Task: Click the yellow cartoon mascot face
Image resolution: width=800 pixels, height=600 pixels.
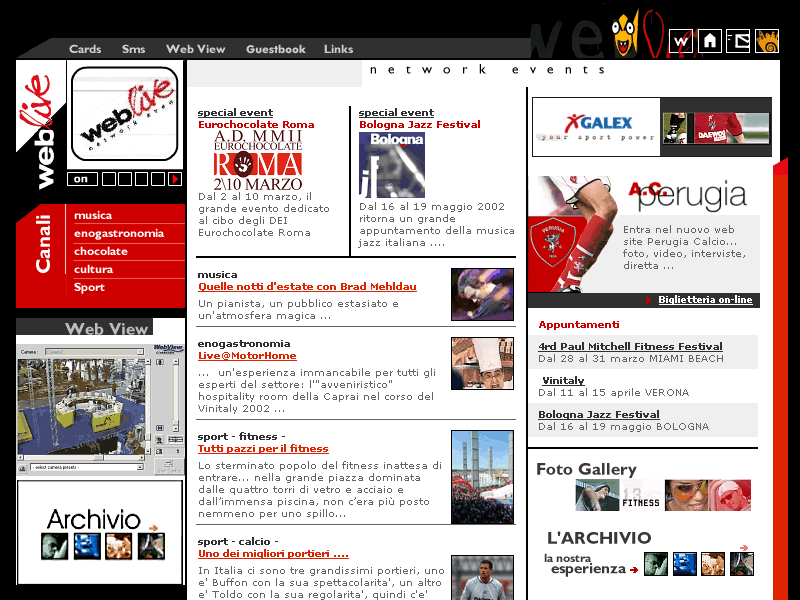Action: 624,35
